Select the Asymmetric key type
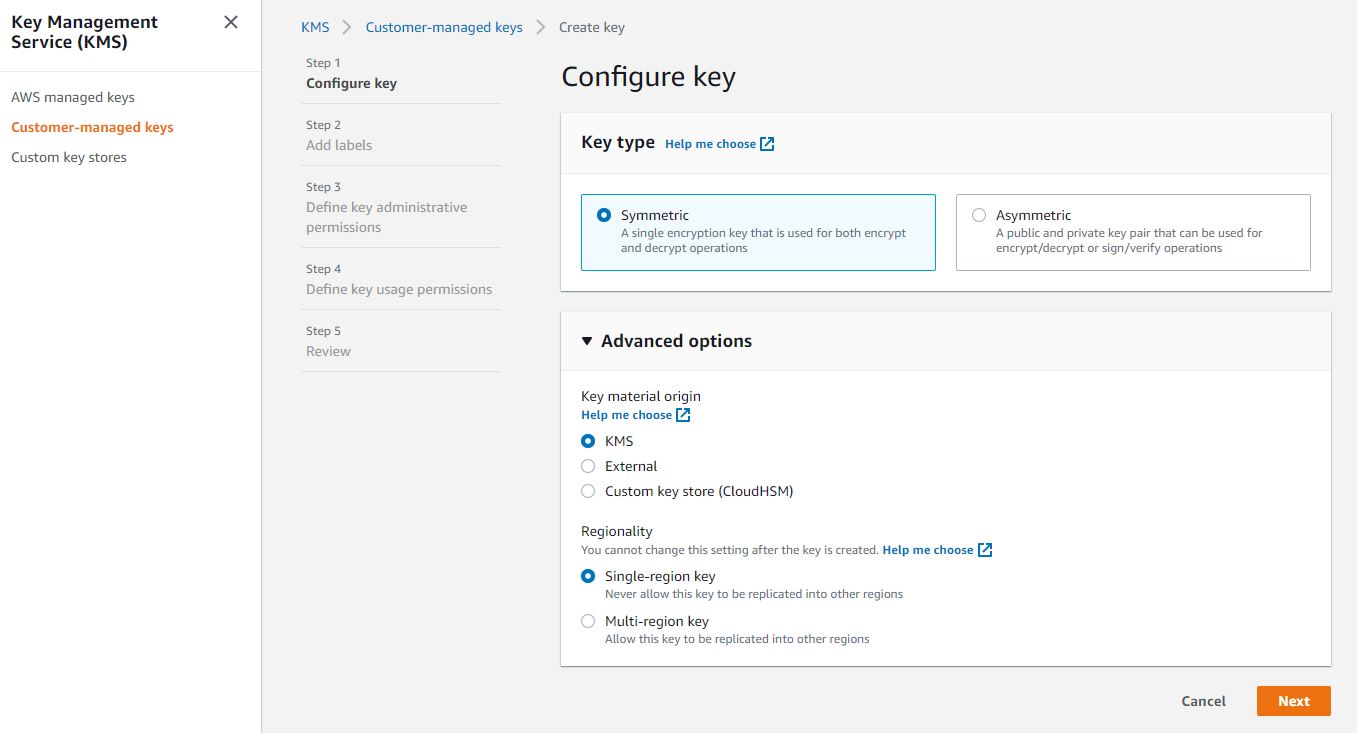1357x733 pixels. [978, 214]
